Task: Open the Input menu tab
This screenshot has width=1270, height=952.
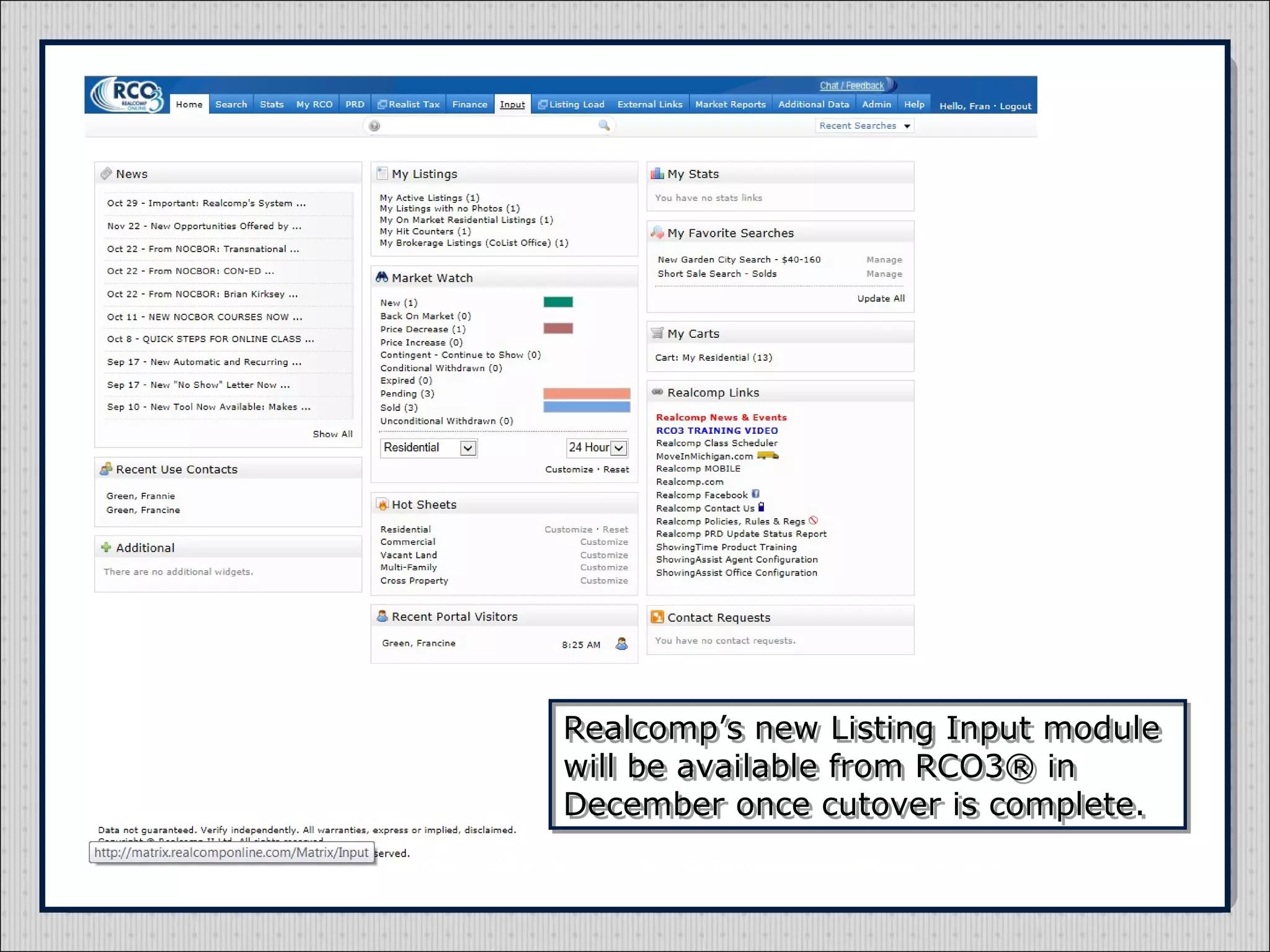Action: 512,105
